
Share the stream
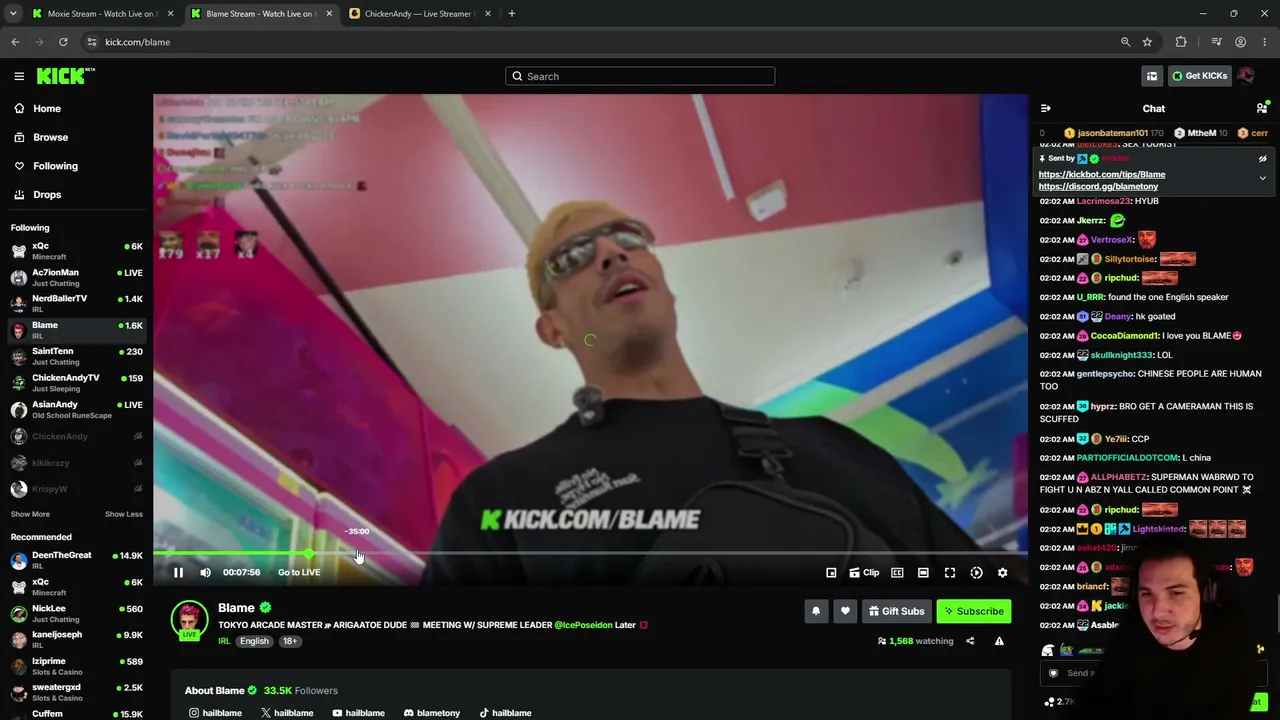click(970, 641)
